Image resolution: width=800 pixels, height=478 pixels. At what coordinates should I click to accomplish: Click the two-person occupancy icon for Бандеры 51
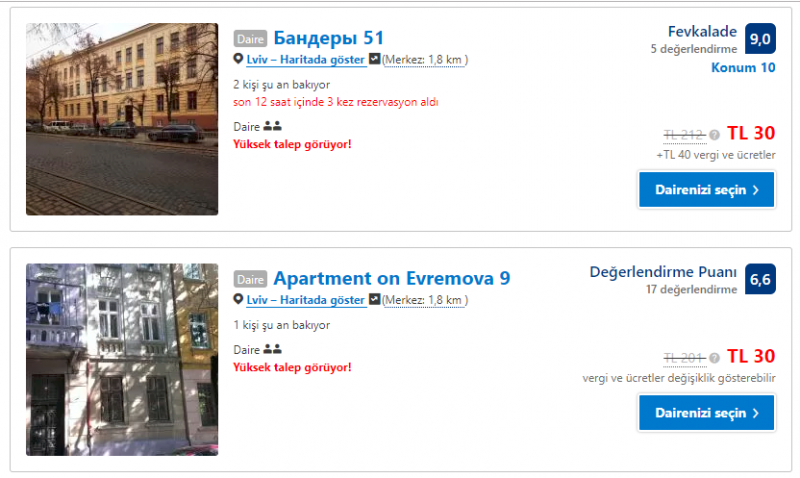click(272, 126)
